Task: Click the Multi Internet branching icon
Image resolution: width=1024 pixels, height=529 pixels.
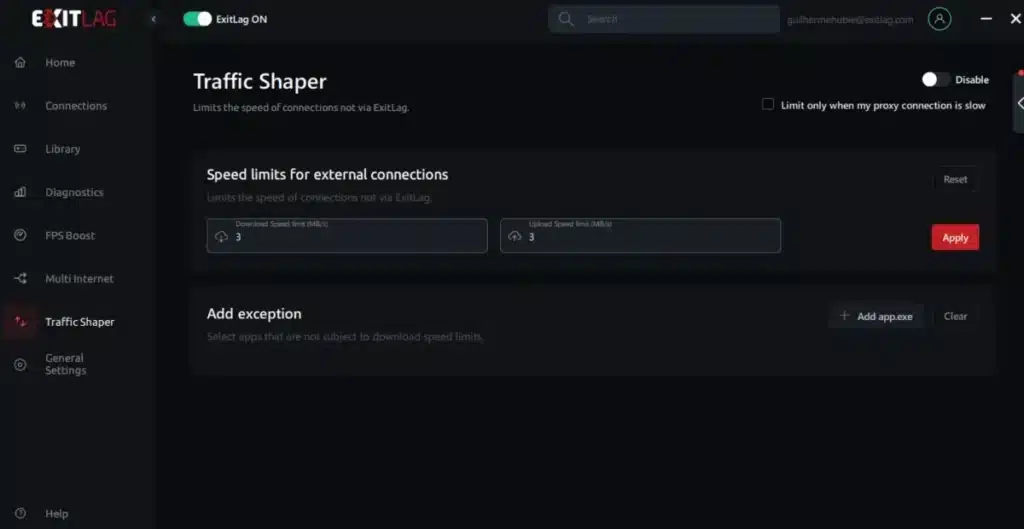Action: pos(20,279)
